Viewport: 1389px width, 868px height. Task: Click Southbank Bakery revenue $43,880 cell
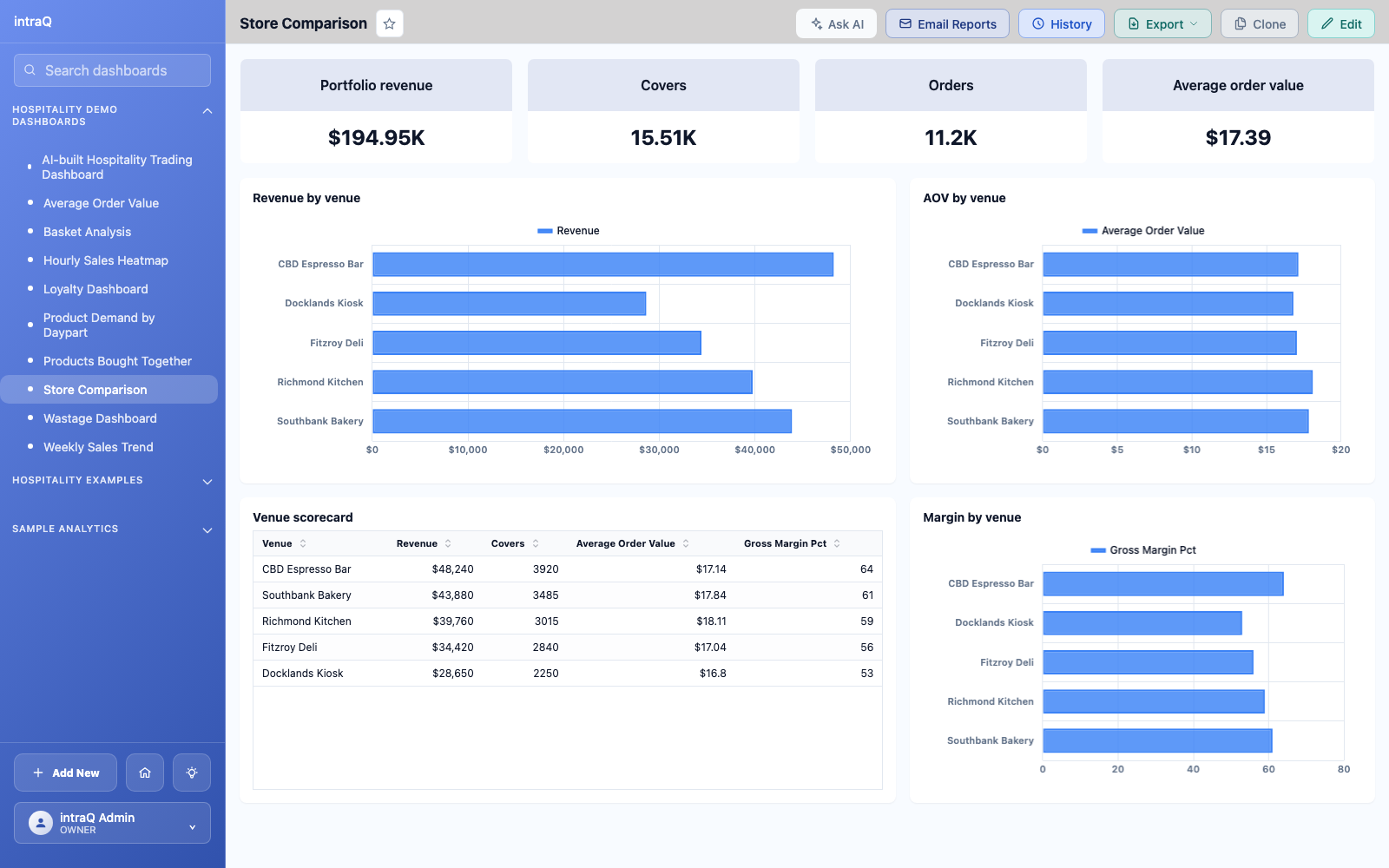pyautogui.click(x=452, y=595)
